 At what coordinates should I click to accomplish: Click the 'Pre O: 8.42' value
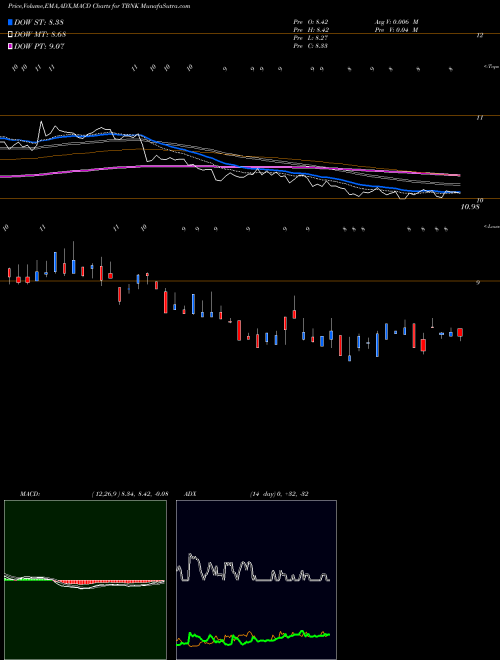point(311,21)
